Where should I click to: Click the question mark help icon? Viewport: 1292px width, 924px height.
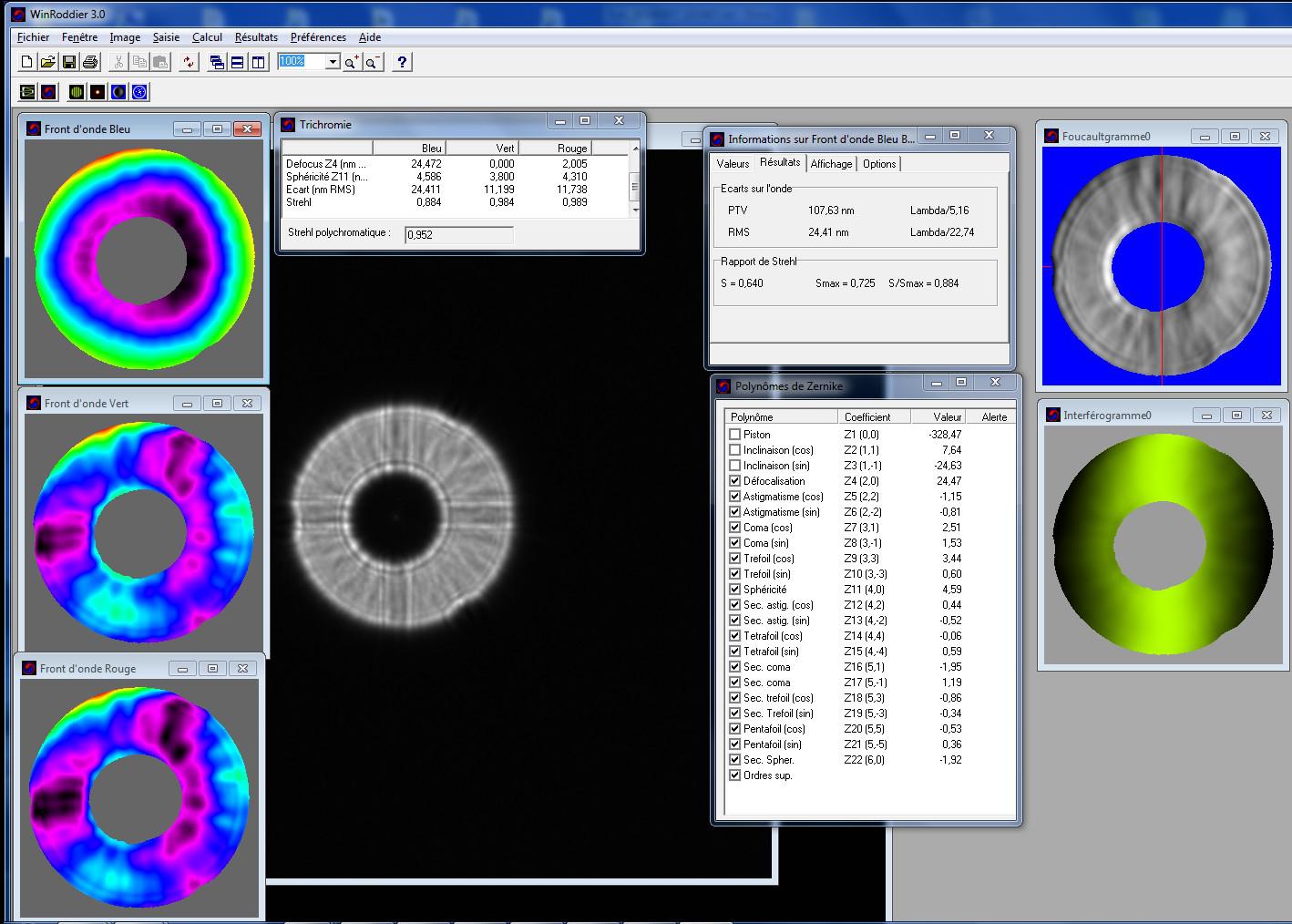pos(402,62)
